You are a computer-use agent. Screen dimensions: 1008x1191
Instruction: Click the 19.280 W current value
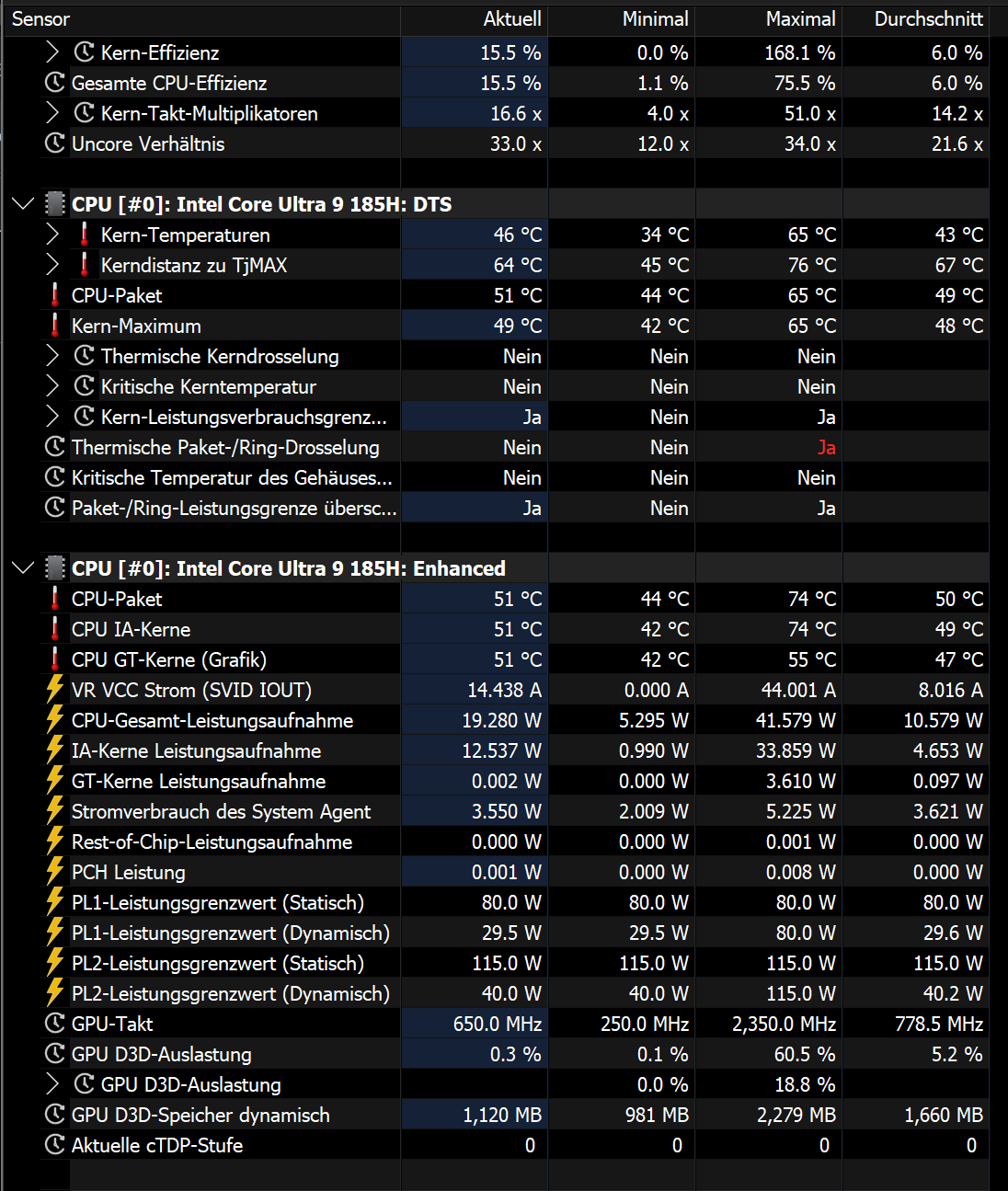pos(501,720)
